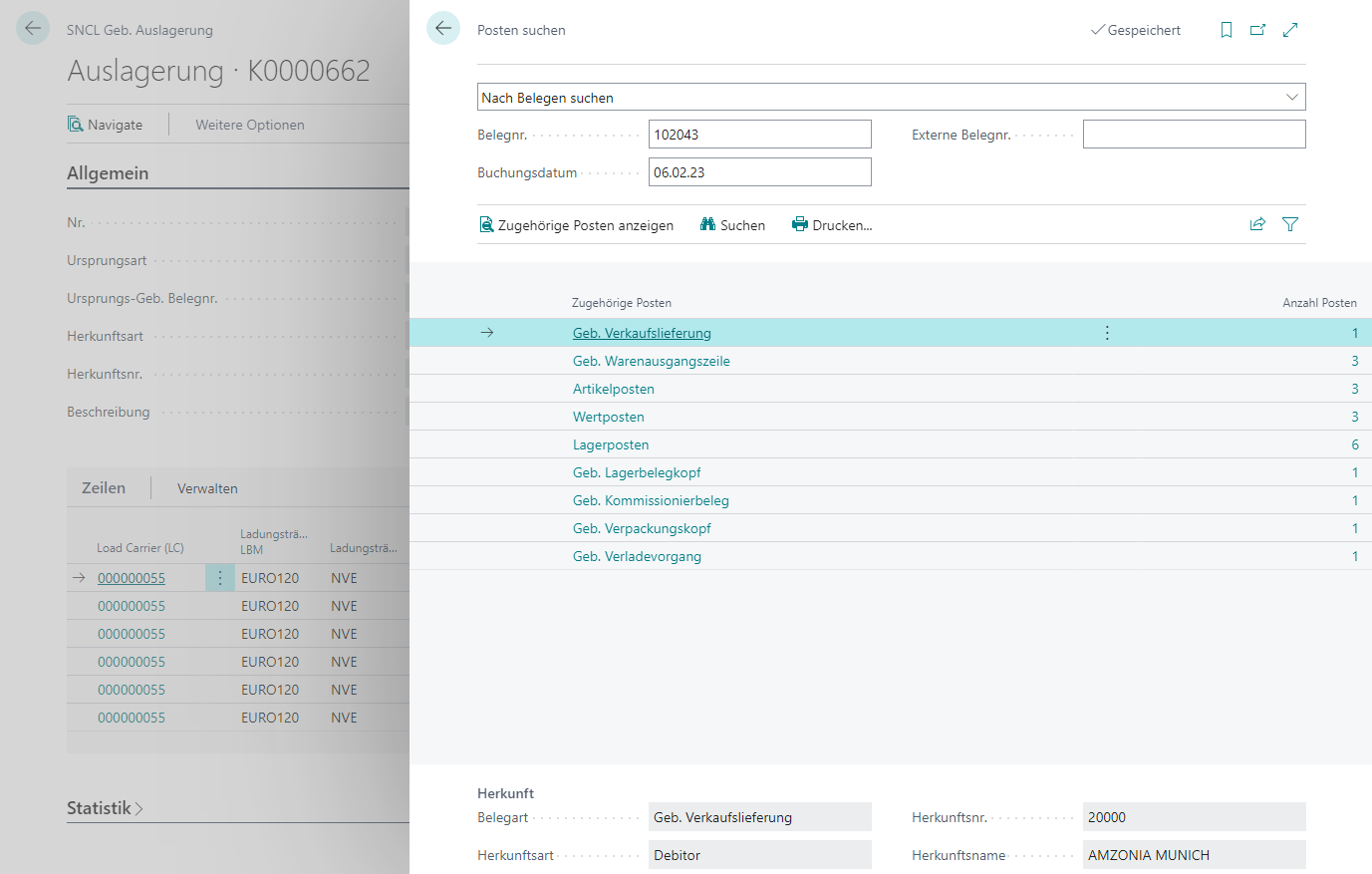This screenshot has width=1372, height=874.
Task: Toggle the filter pane funnel icon
Action: [1290, 224]
